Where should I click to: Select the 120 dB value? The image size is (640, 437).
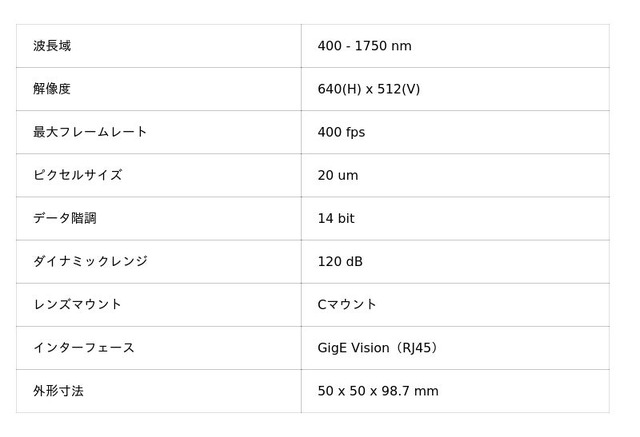click(x=340, y=261)
